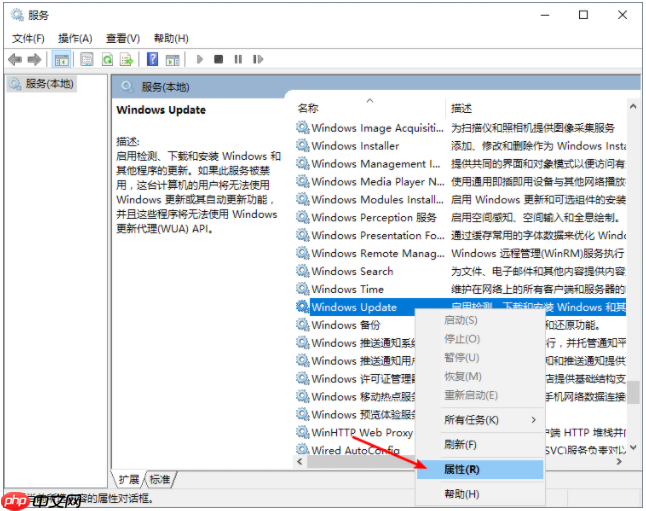Click the Export List toolbar icon
Viewport: 646px width, 511px height.
[126, 59]
